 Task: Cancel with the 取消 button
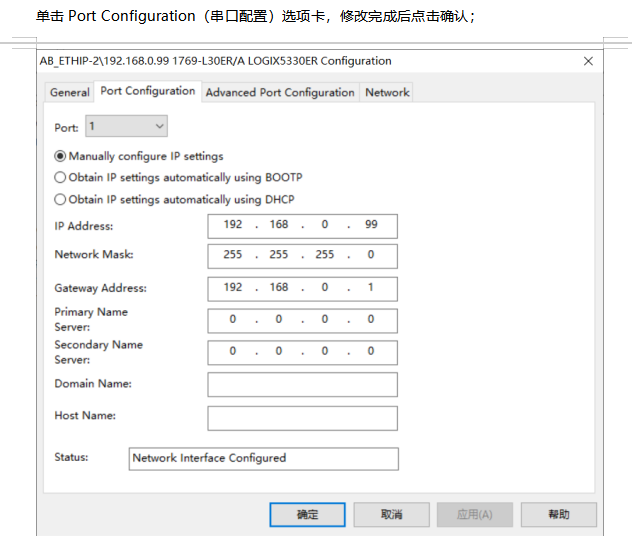(x=391, y=514)
